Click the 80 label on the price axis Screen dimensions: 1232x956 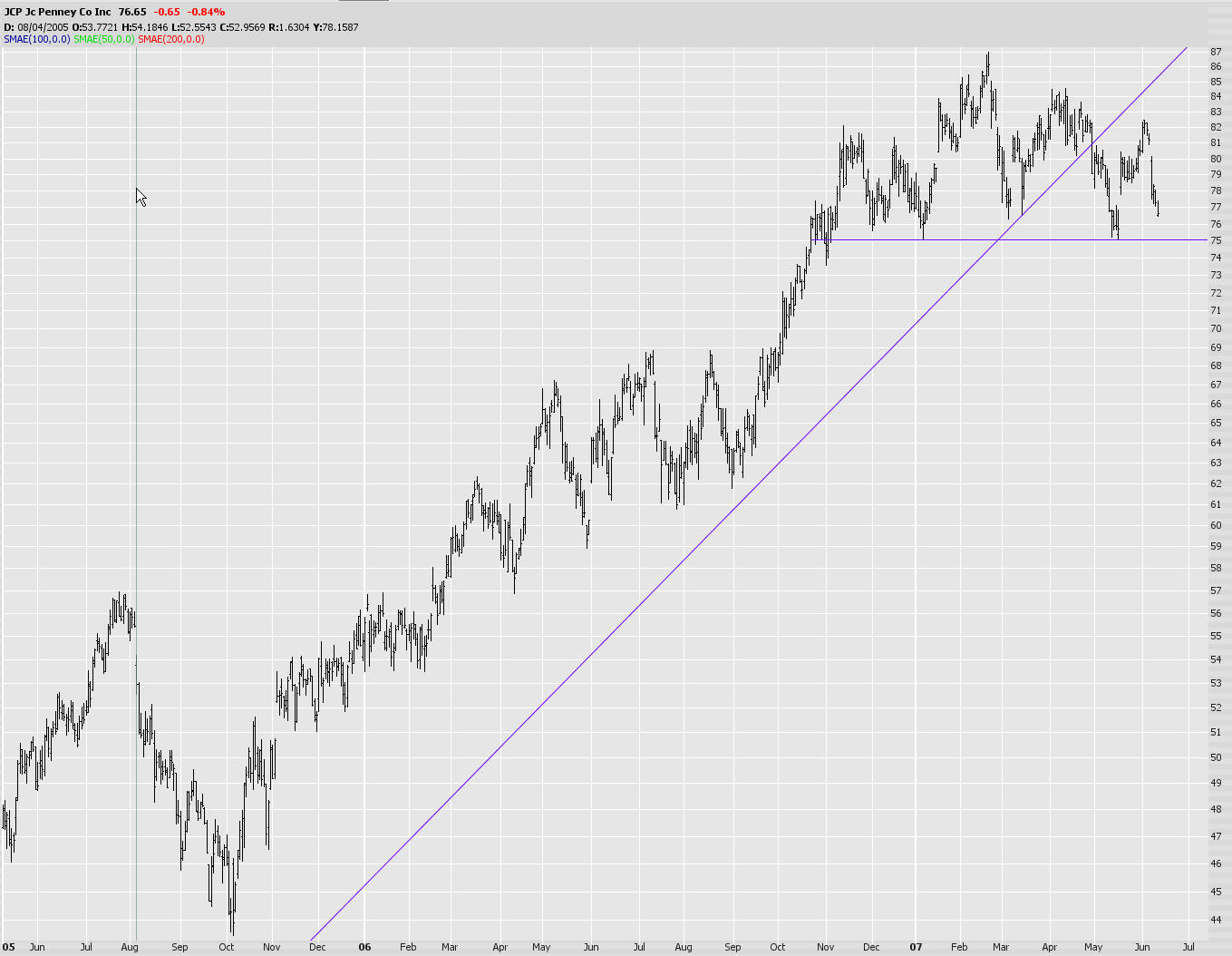click(x=1216, y=159)
